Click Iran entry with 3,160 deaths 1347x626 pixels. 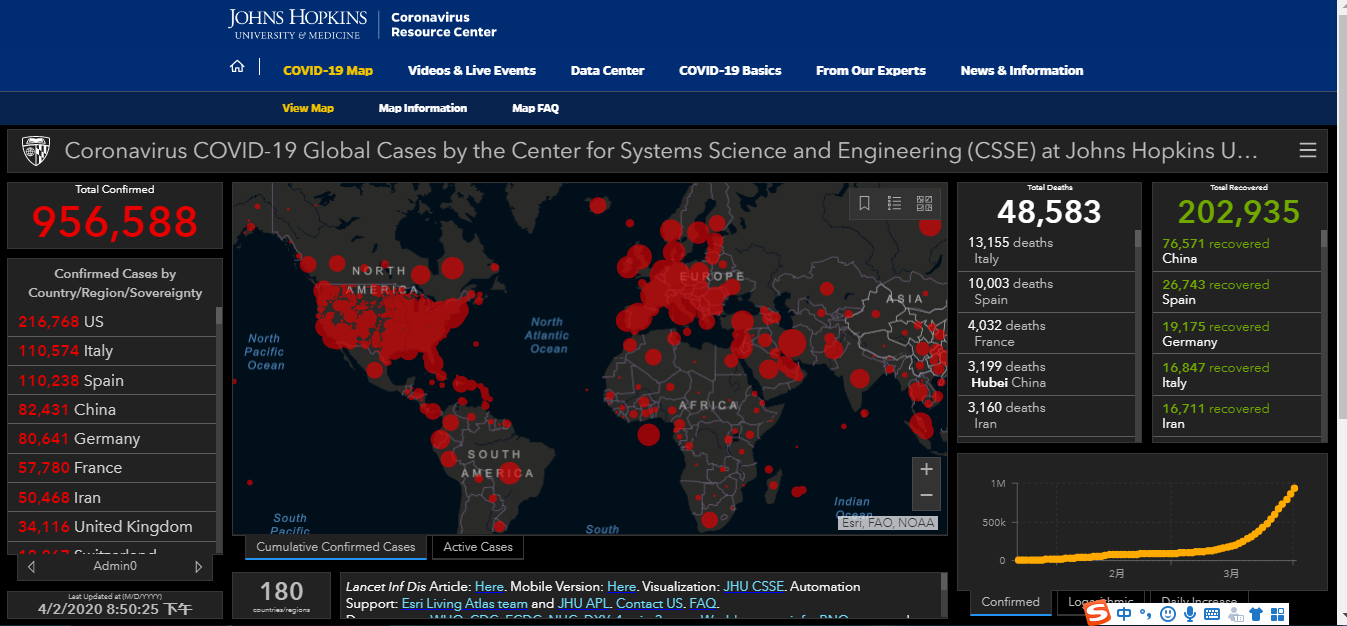[x=1047, y=415]
